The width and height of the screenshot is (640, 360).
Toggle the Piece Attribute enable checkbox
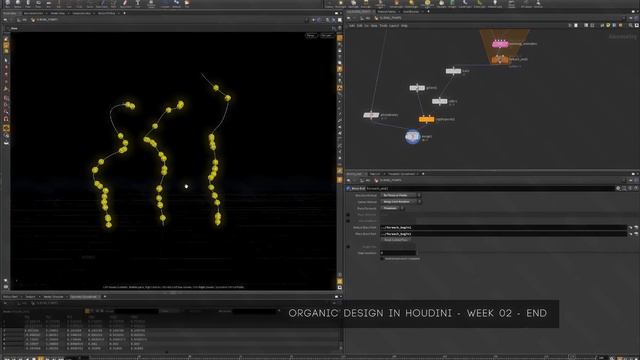point(348,215)
